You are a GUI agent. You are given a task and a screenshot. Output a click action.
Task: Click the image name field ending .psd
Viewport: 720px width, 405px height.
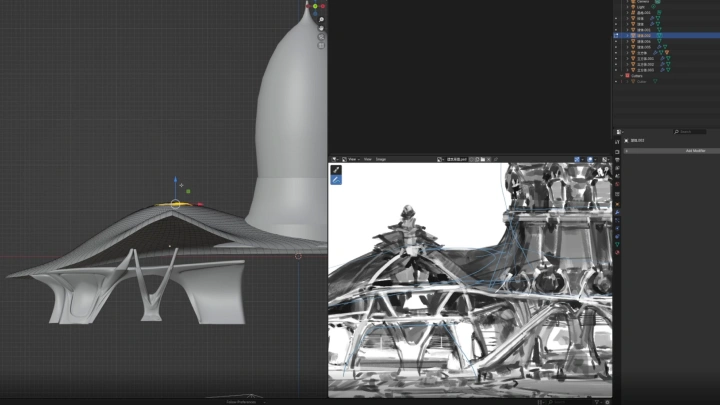[456, 159]
